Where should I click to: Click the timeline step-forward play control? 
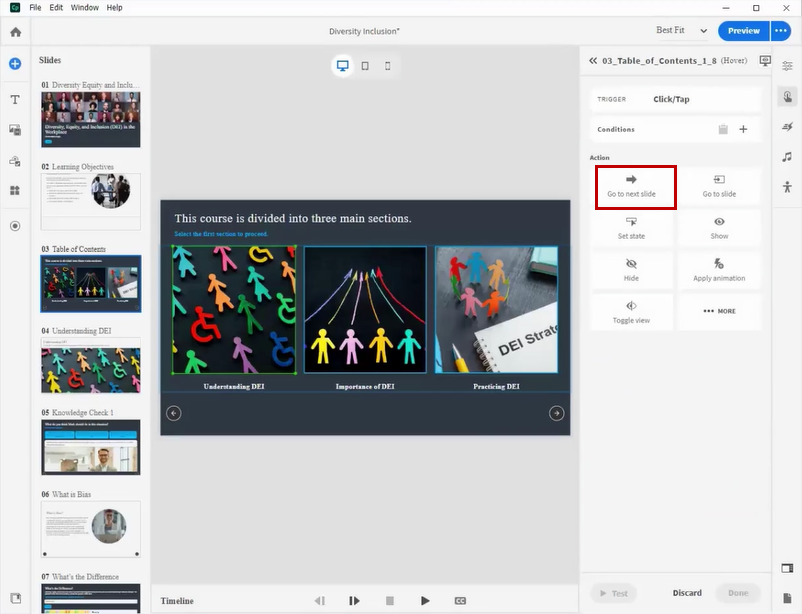[x=354, y=601]
